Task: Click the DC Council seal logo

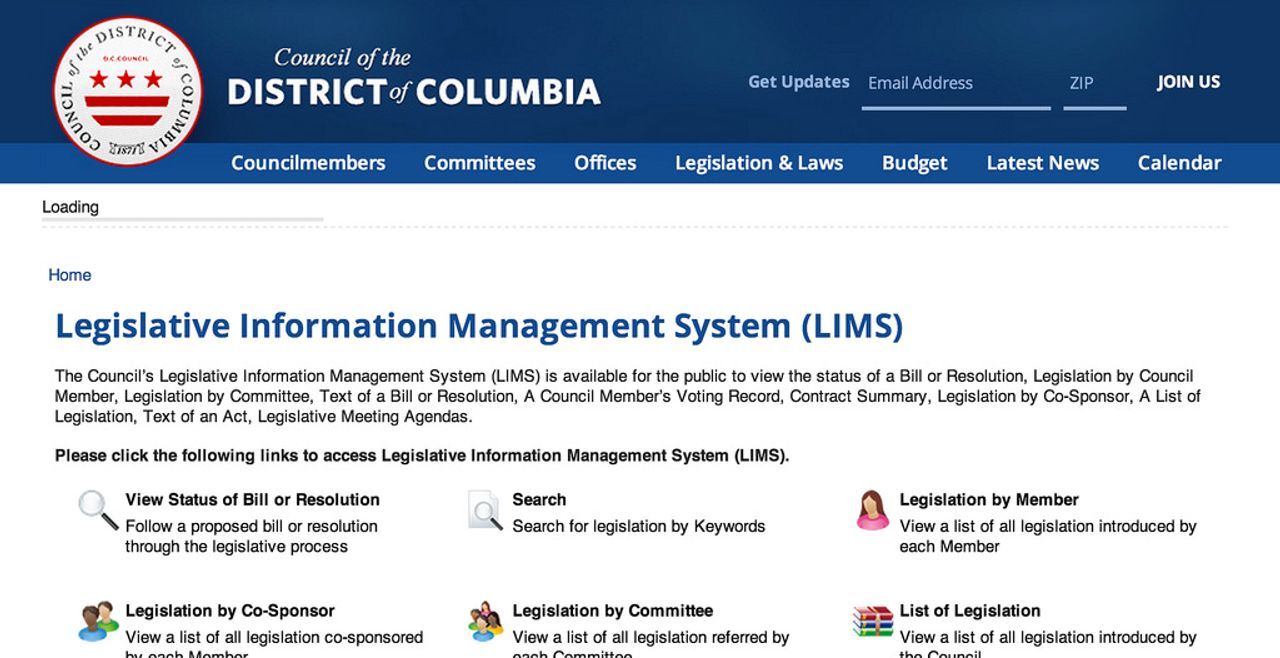Action: pos(127,91)
